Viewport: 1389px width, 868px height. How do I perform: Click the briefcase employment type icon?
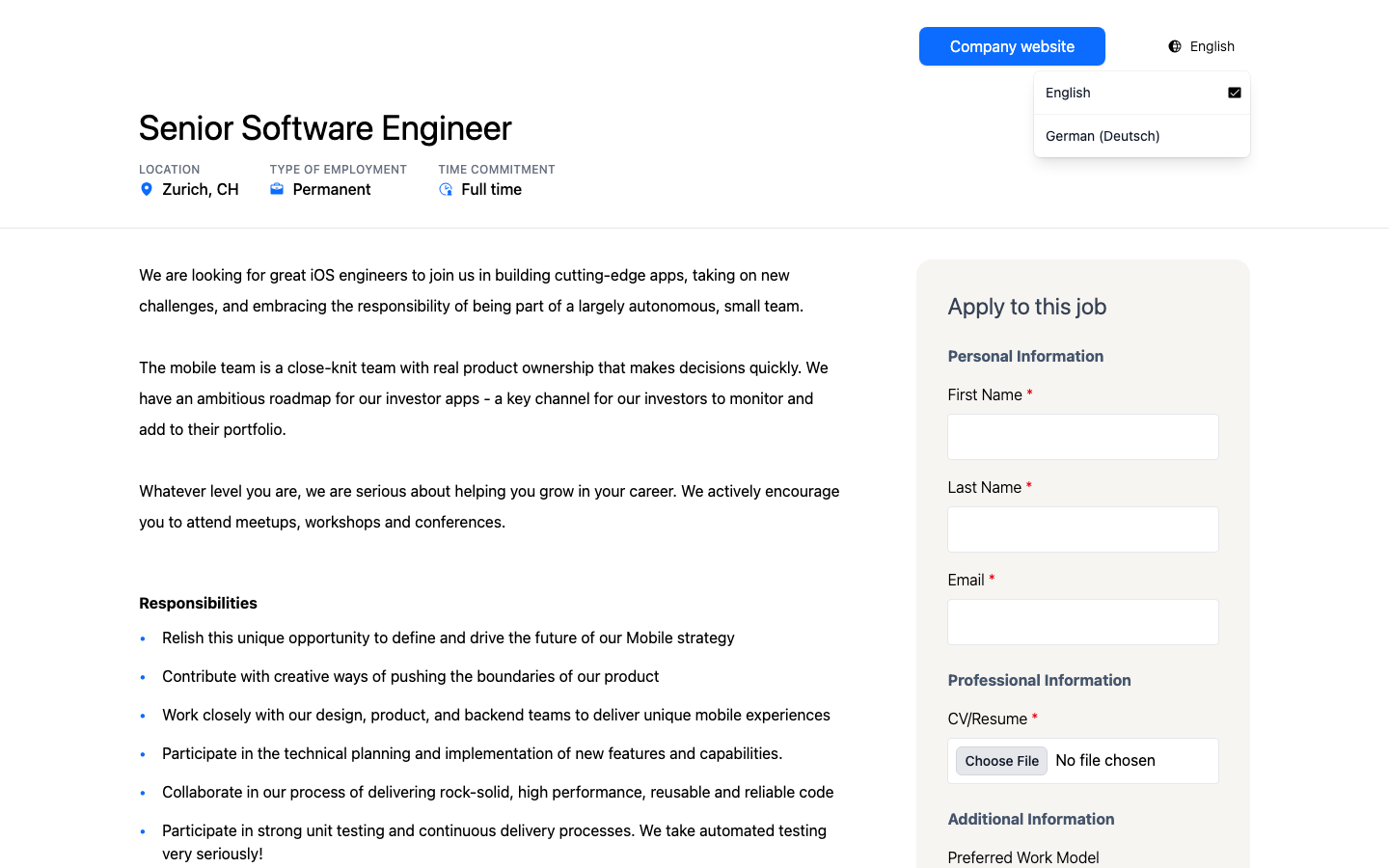coord(277,189)
